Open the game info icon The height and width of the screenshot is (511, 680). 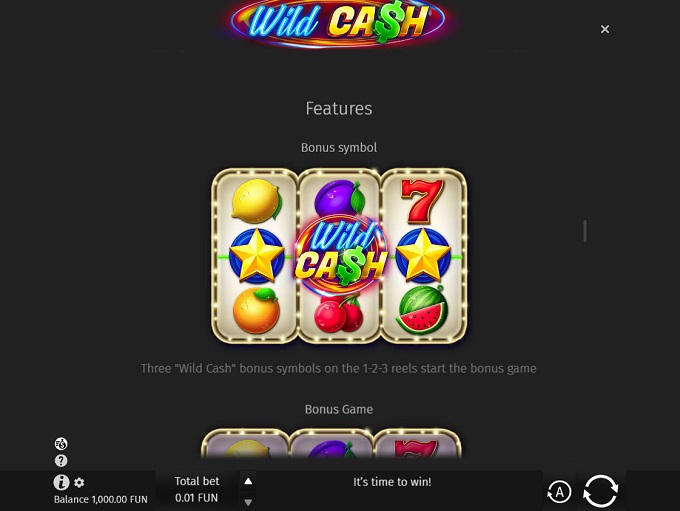[61, 482]
